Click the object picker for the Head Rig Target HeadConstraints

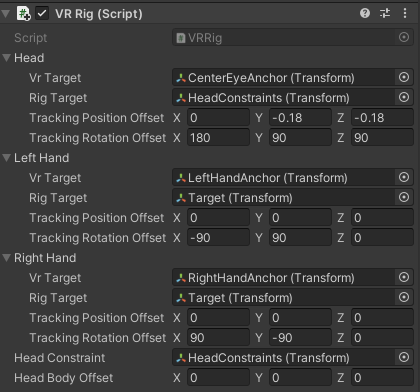(404, 97)
